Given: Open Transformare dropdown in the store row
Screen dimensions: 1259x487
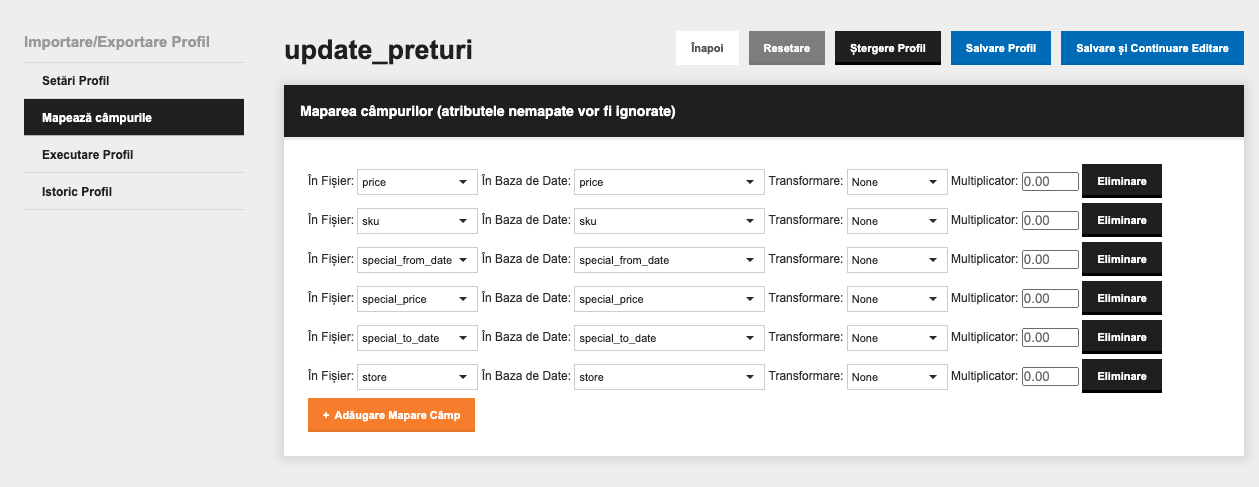Looking at the screenshot, I should tap(897, 377).
